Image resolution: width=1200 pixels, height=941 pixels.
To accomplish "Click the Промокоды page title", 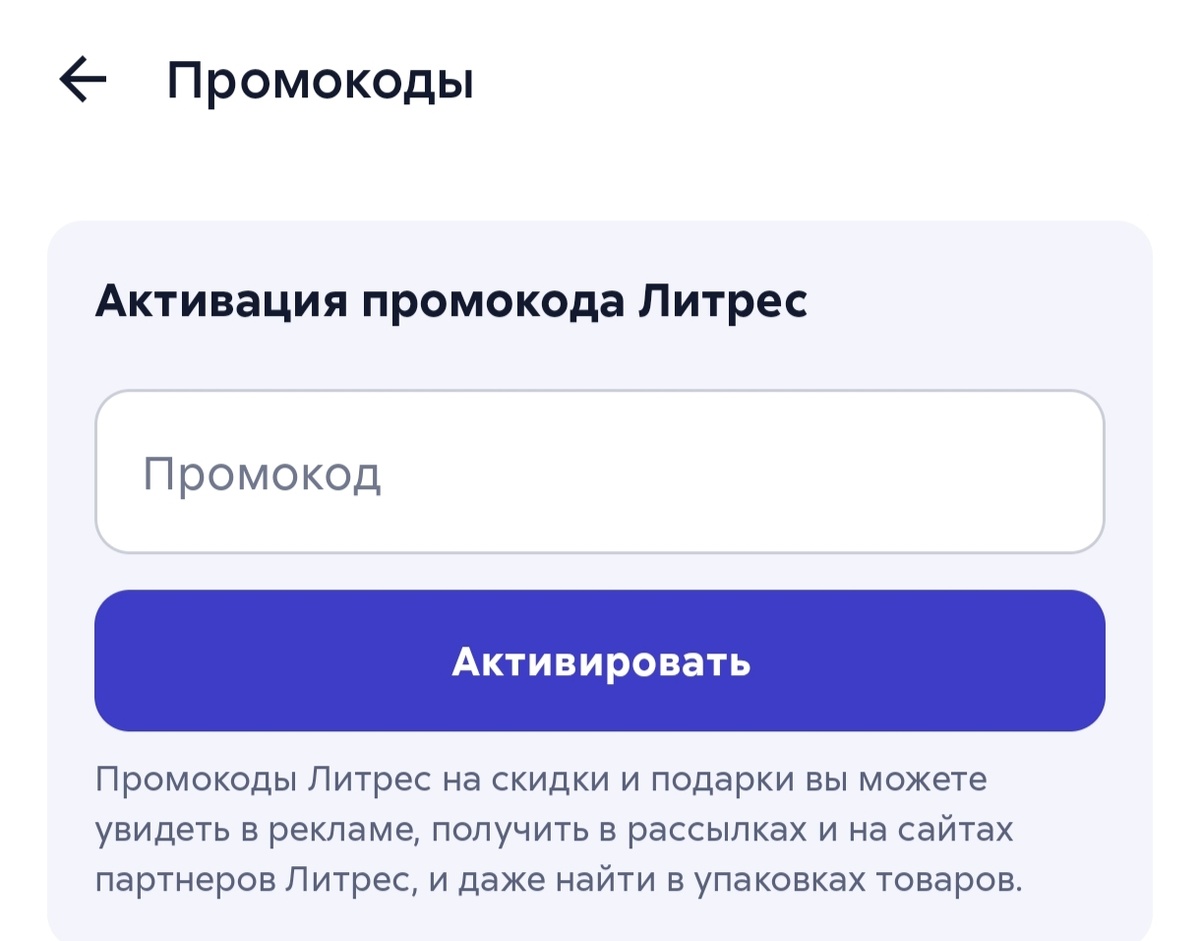I will coord(322,78).
